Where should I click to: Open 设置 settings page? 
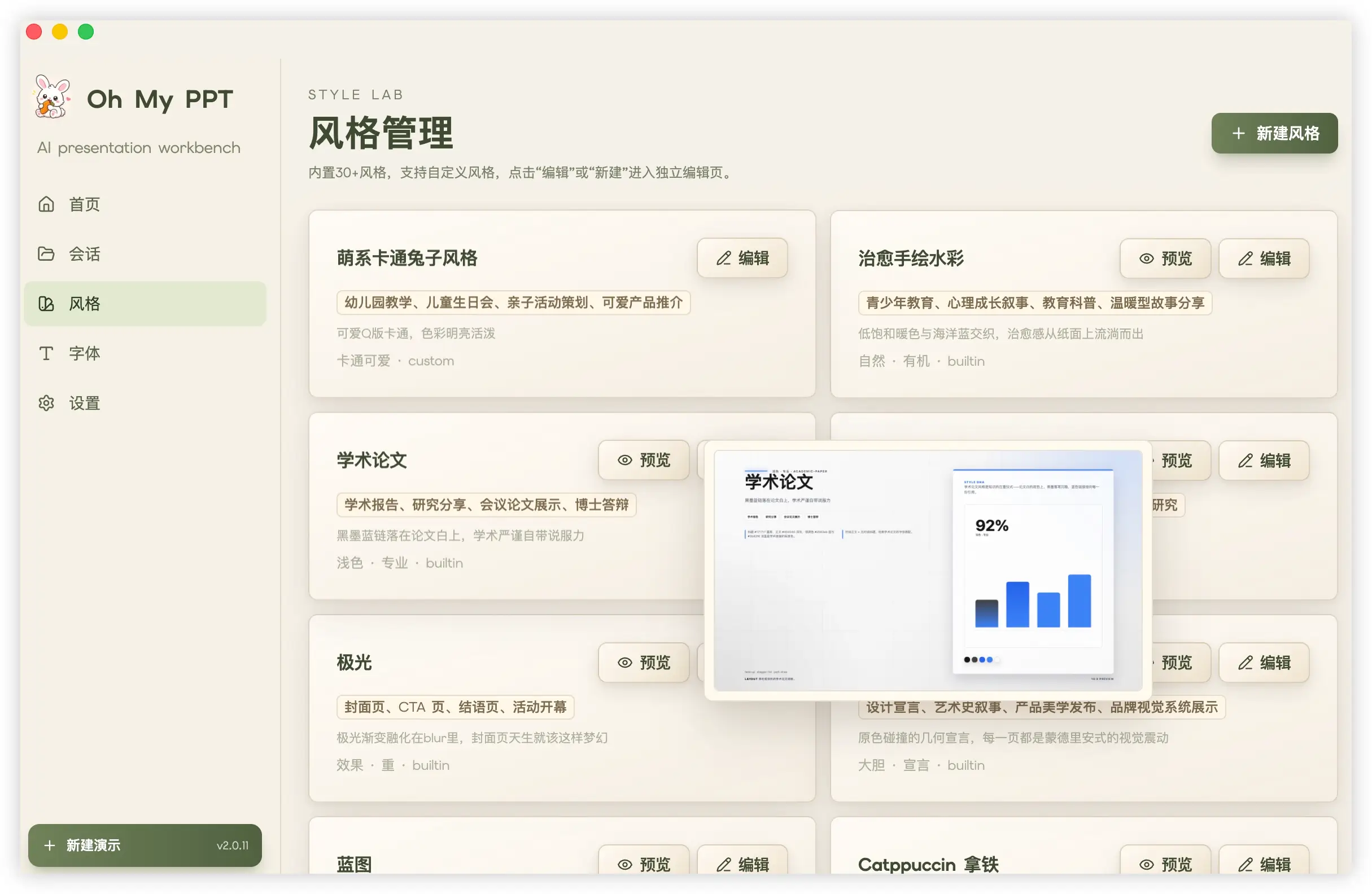(x=145, y=403)
